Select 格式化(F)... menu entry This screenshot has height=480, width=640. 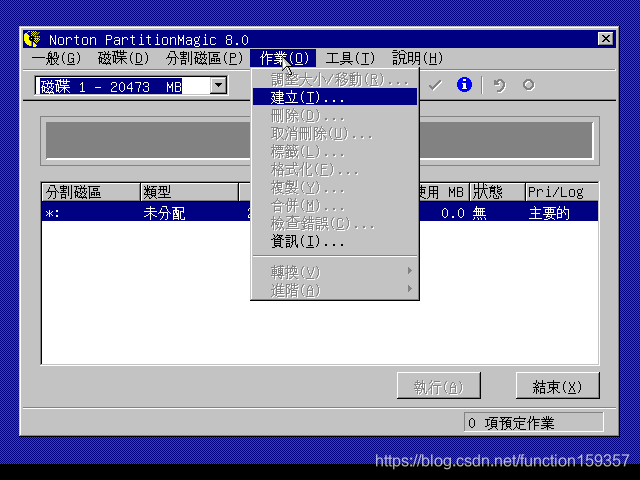click(335, 169)
